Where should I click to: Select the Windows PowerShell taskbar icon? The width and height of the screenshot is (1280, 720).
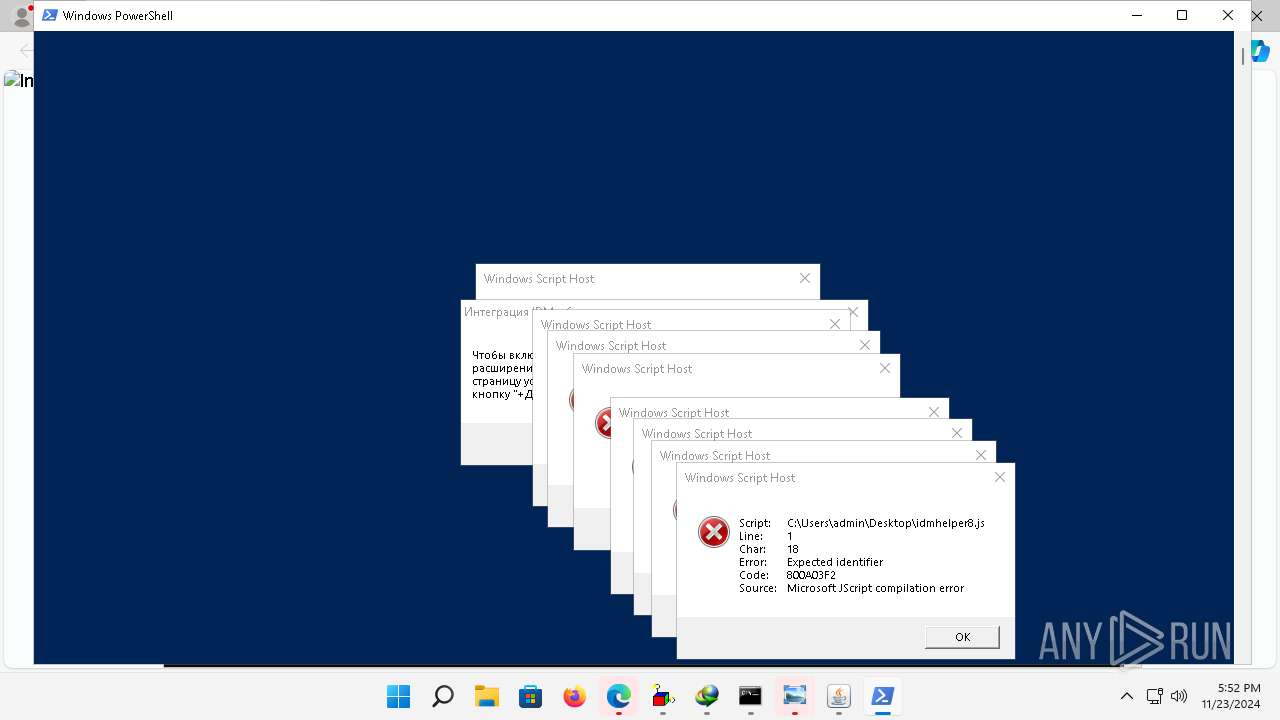[x=882, y=696]
